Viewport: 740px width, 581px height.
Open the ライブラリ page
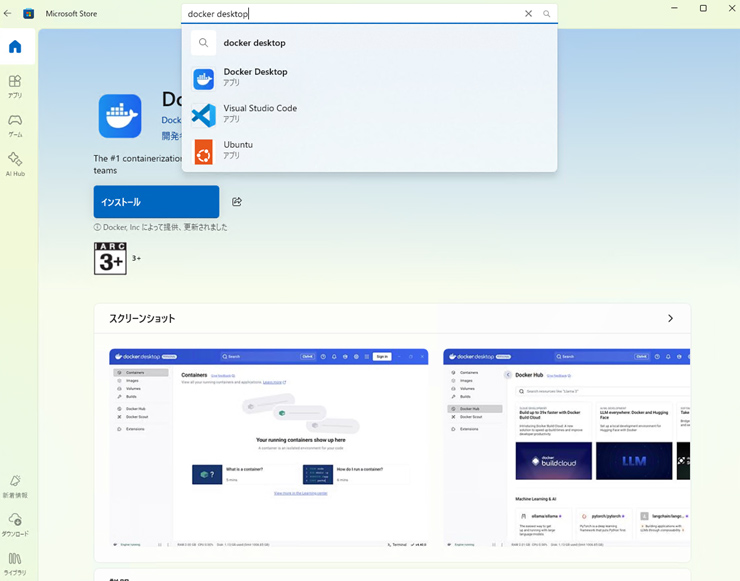(x=15, y=563)
